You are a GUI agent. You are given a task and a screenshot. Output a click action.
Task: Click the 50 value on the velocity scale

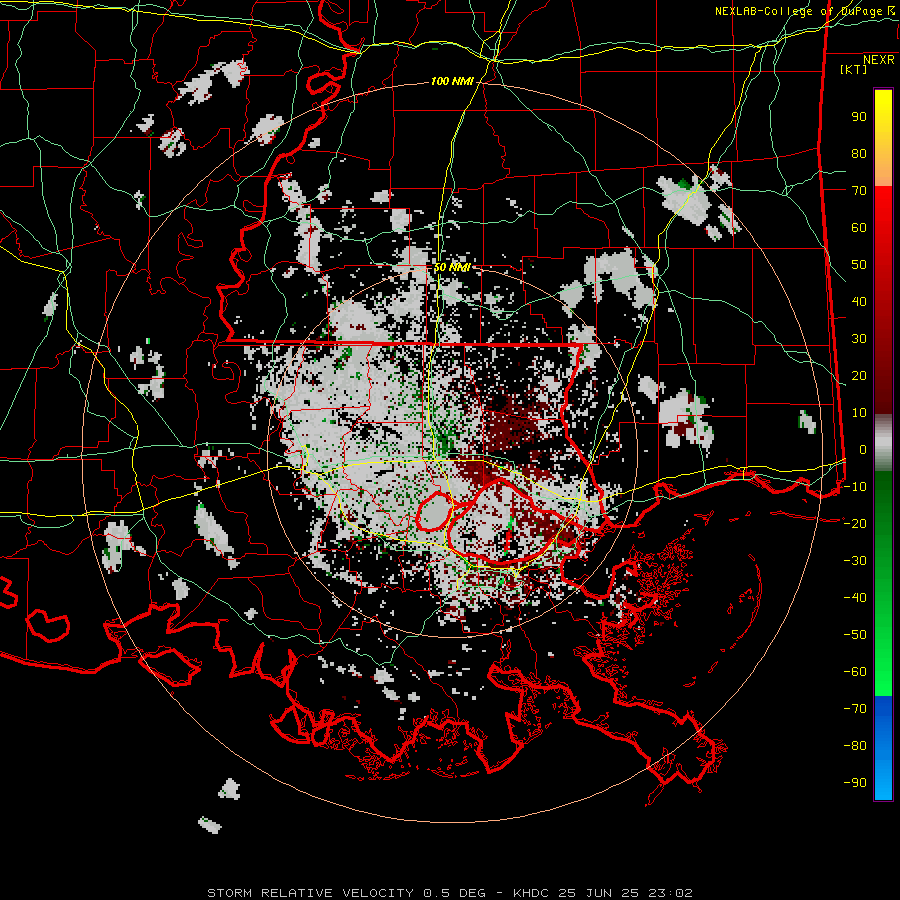coord(859,265)
